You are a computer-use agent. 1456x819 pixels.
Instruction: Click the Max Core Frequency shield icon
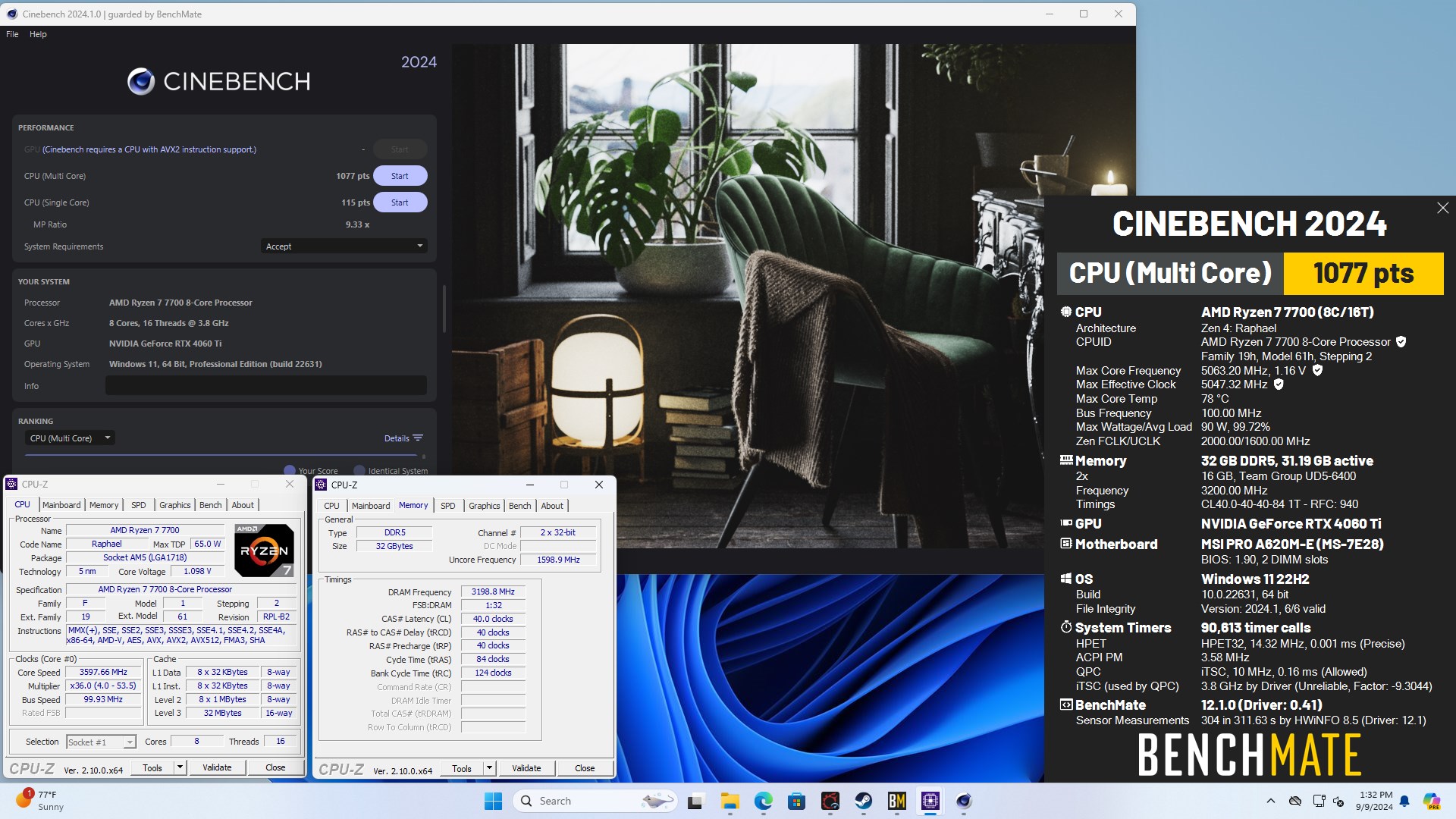coord(1317,371)
